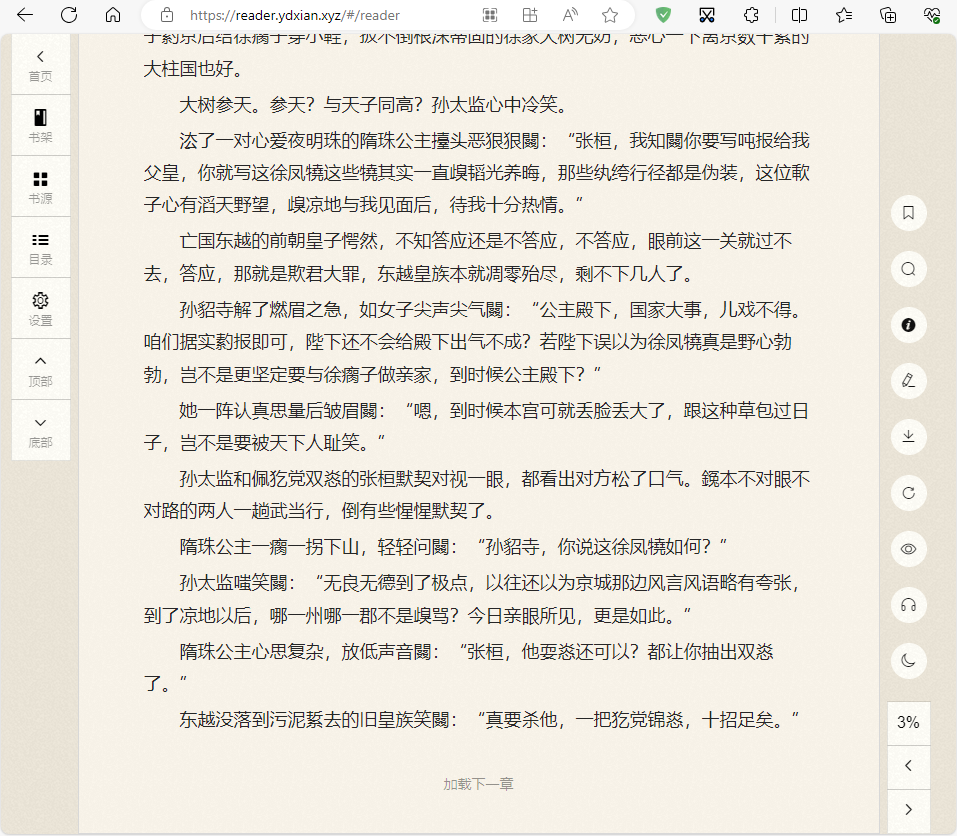This screenshot has width=957, height=836.
Task: Open browser essentials heart icon
Action: pyautogui.click(x=932, y=15)
